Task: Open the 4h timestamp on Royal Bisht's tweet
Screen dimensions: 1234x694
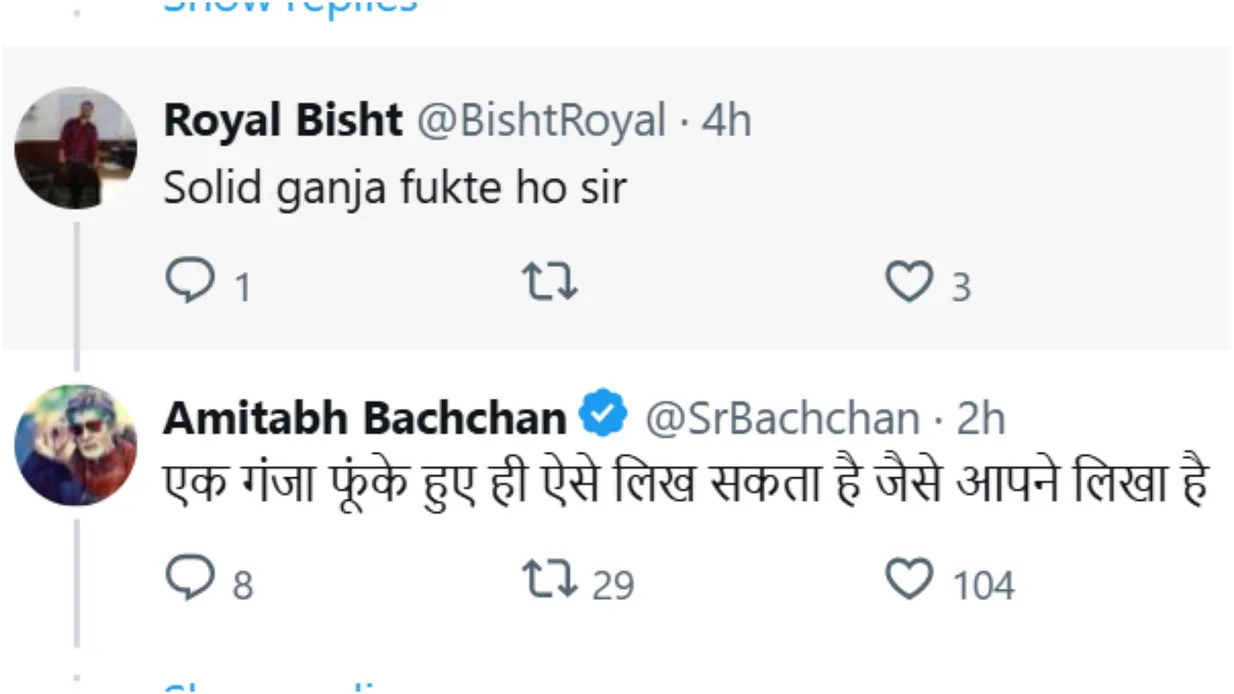Action: point(726,122)
